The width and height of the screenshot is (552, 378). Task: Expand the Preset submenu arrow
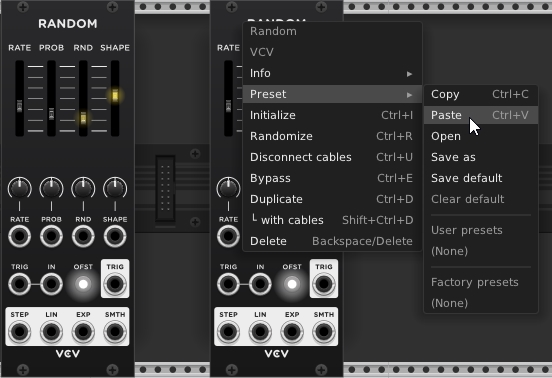tap(409, 95)
